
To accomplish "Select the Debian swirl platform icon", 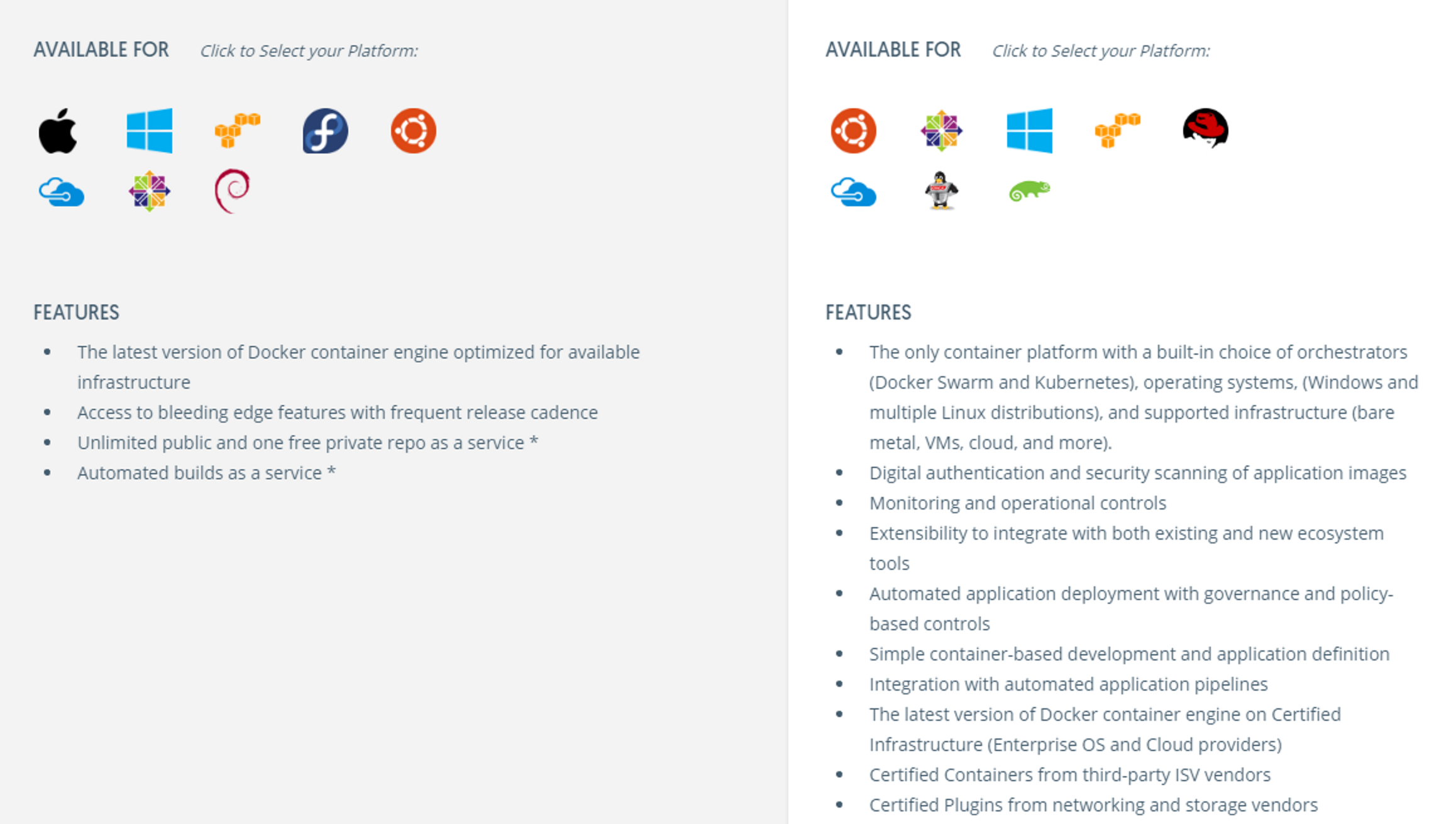I will click(232, 191).
